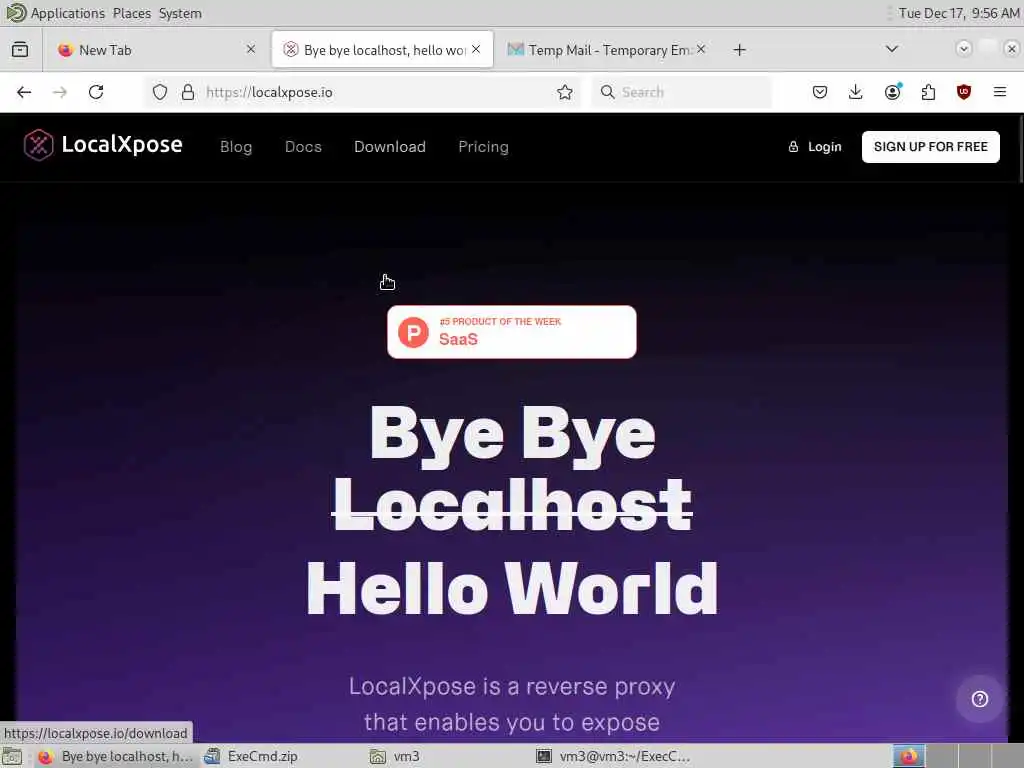Open the Applications menu

pyautogui.click(x=56, y=13)
